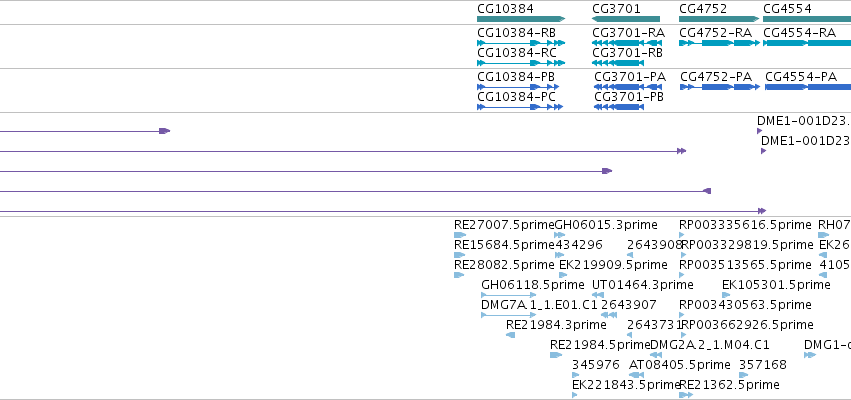Select the CG3701-RB transcript glyph

pos(618,63)
